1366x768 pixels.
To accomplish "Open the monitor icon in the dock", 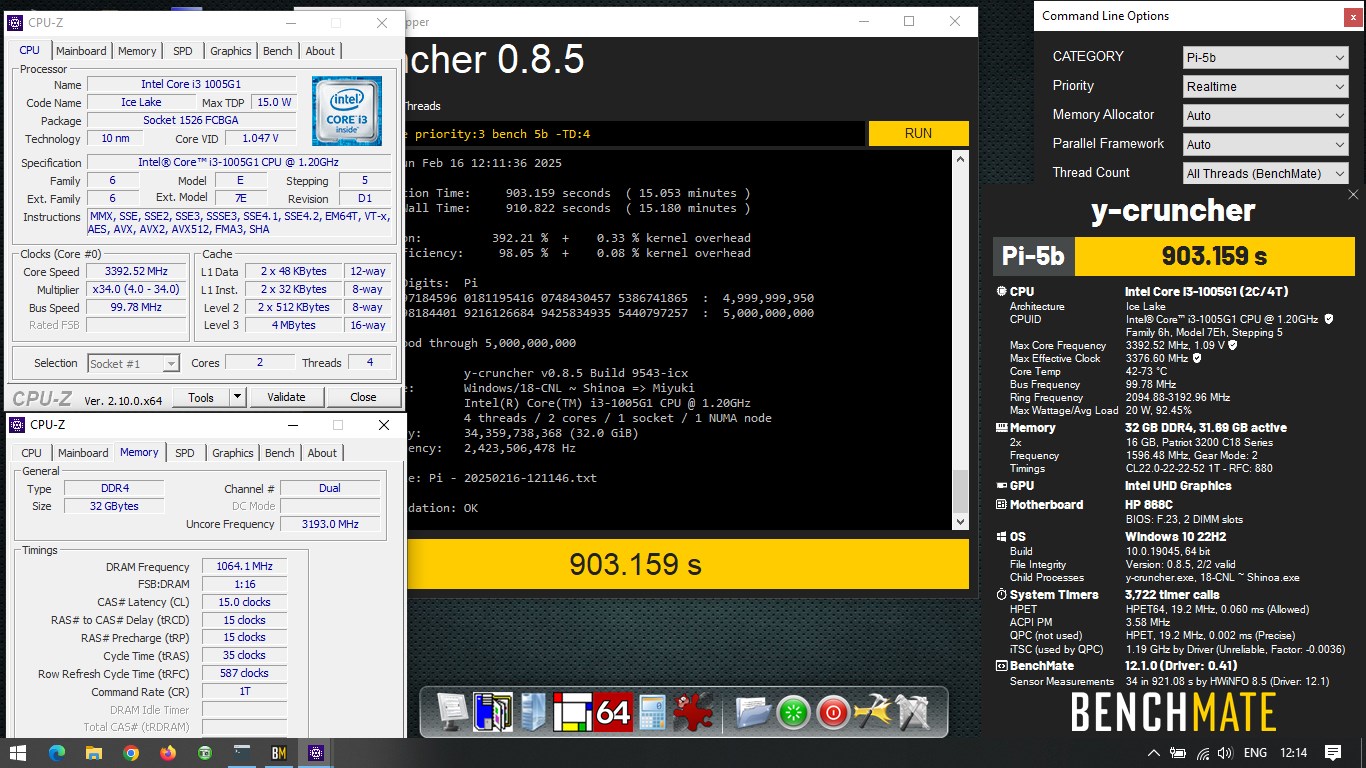I will 453,712.
